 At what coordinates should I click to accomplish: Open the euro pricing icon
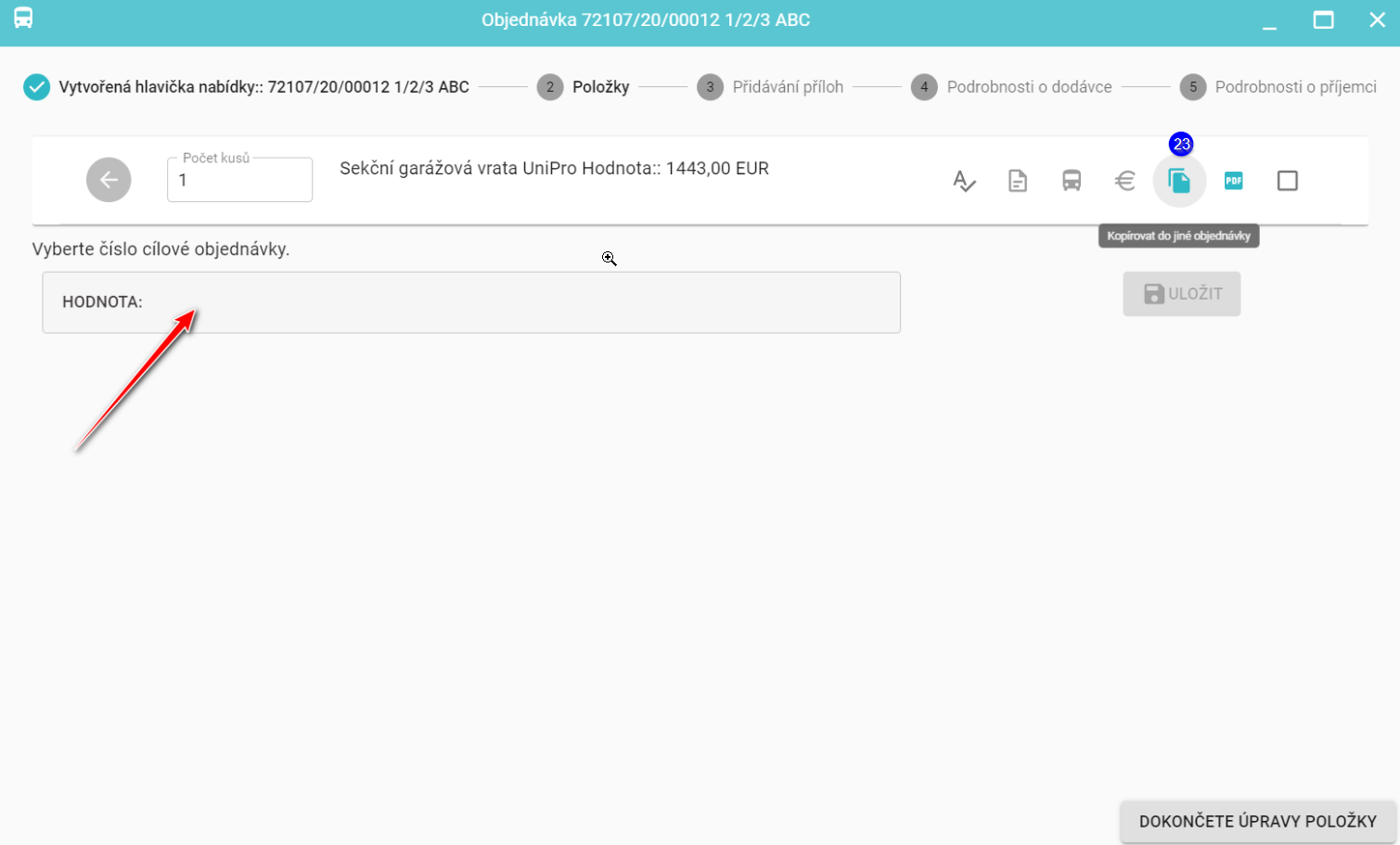pos(1125,181)
